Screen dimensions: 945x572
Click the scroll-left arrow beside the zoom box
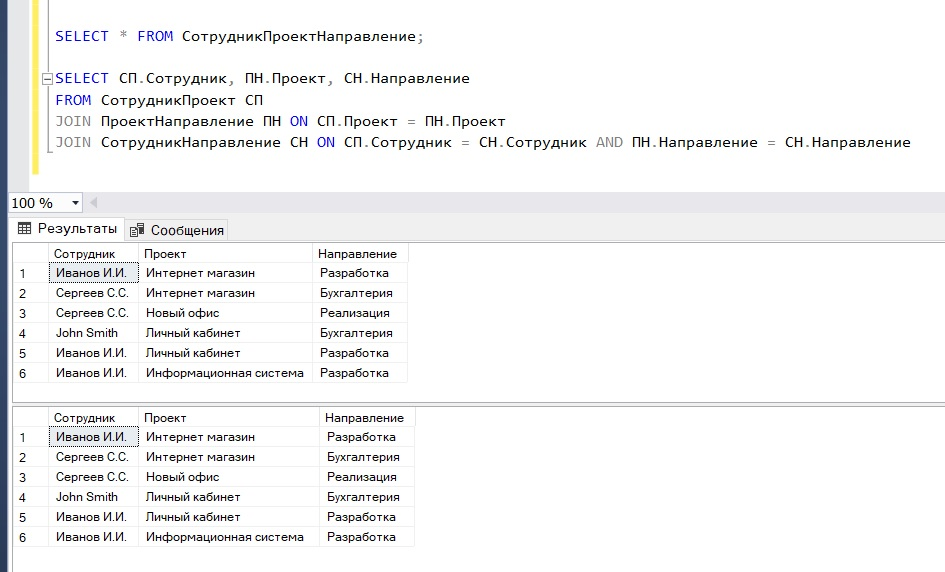pyautogui.click(x=94, y=203)
